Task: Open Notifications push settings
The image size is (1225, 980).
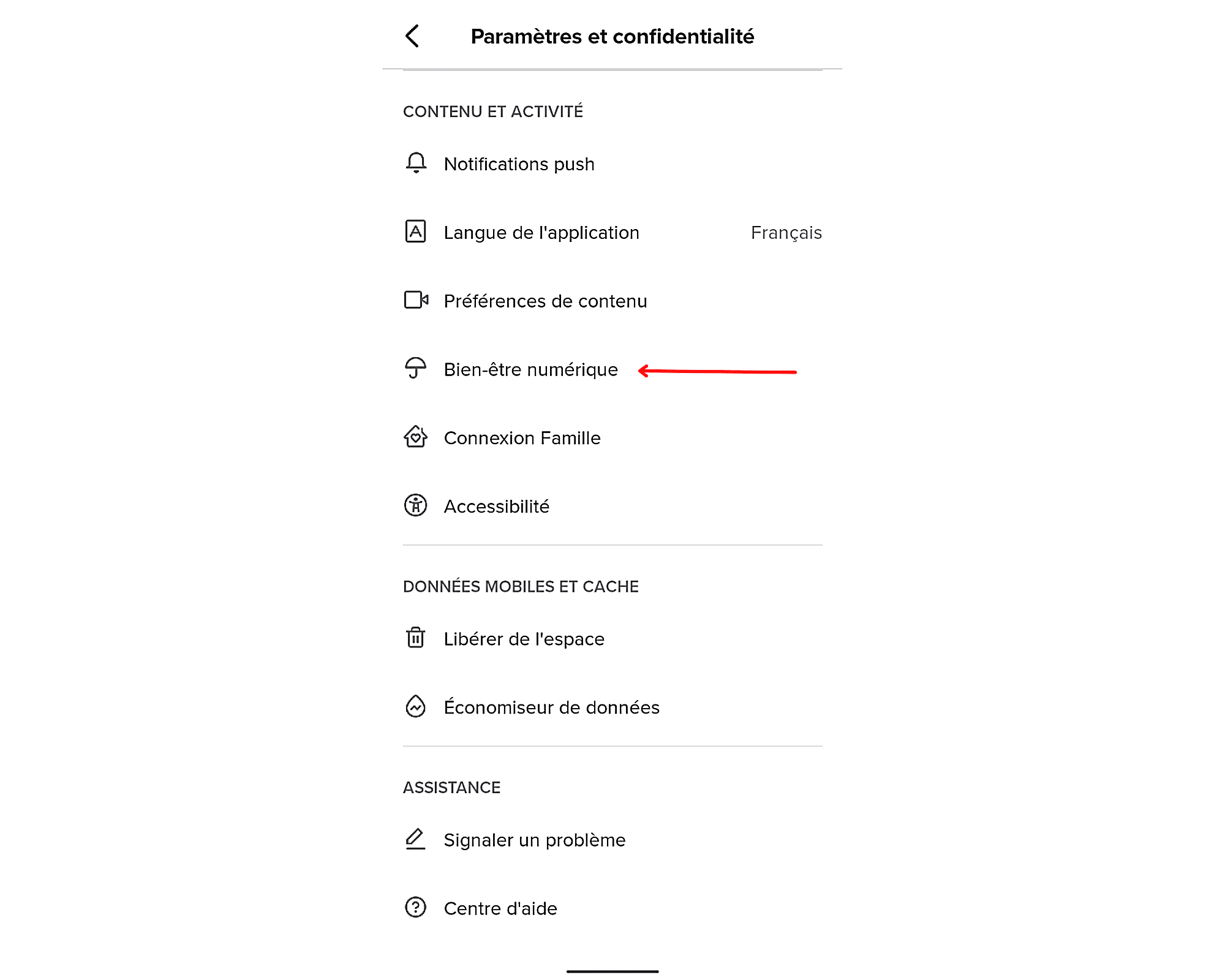Action: click(519, 164)
